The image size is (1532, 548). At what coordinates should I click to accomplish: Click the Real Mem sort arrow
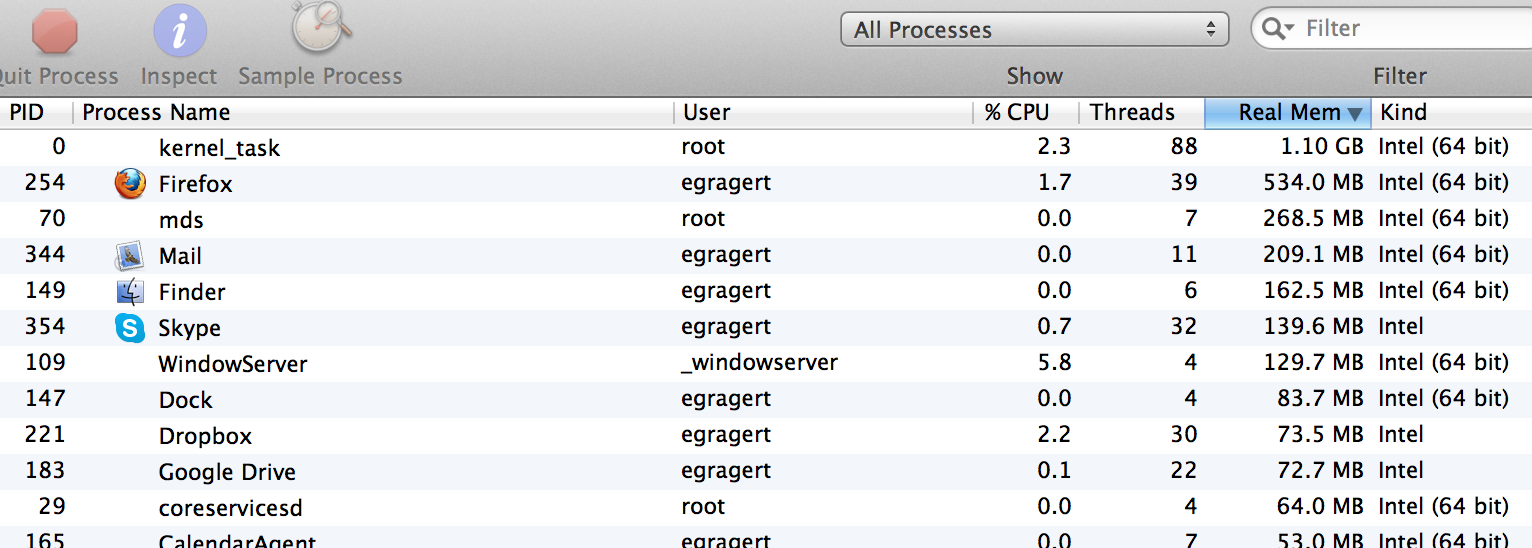(1355, 113)
